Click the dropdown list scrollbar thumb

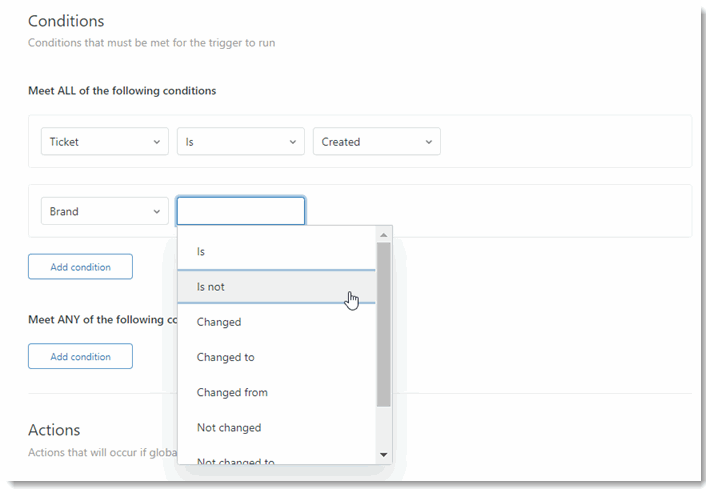tap(384, 325)
